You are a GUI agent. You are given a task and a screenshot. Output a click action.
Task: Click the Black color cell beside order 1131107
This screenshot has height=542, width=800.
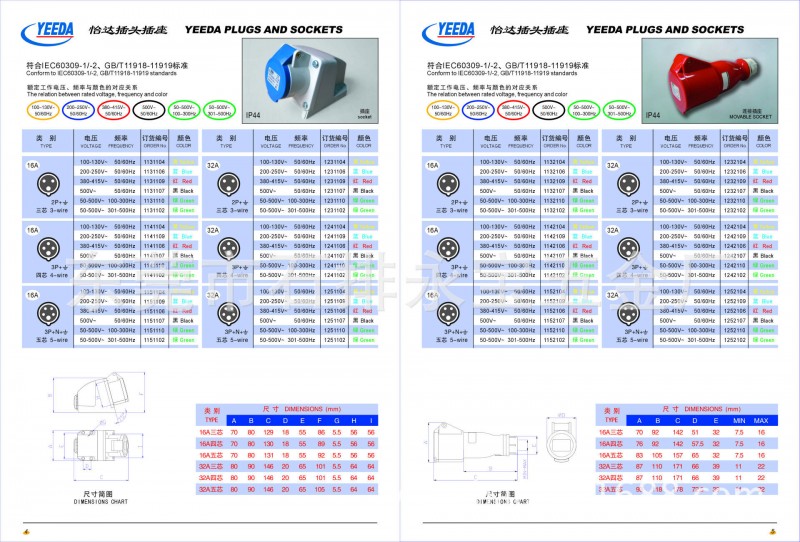[x=184, y=191]
